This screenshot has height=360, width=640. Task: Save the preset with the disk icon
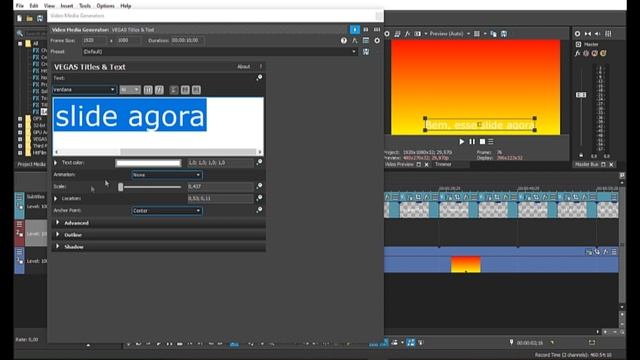(x=366, y=52)
